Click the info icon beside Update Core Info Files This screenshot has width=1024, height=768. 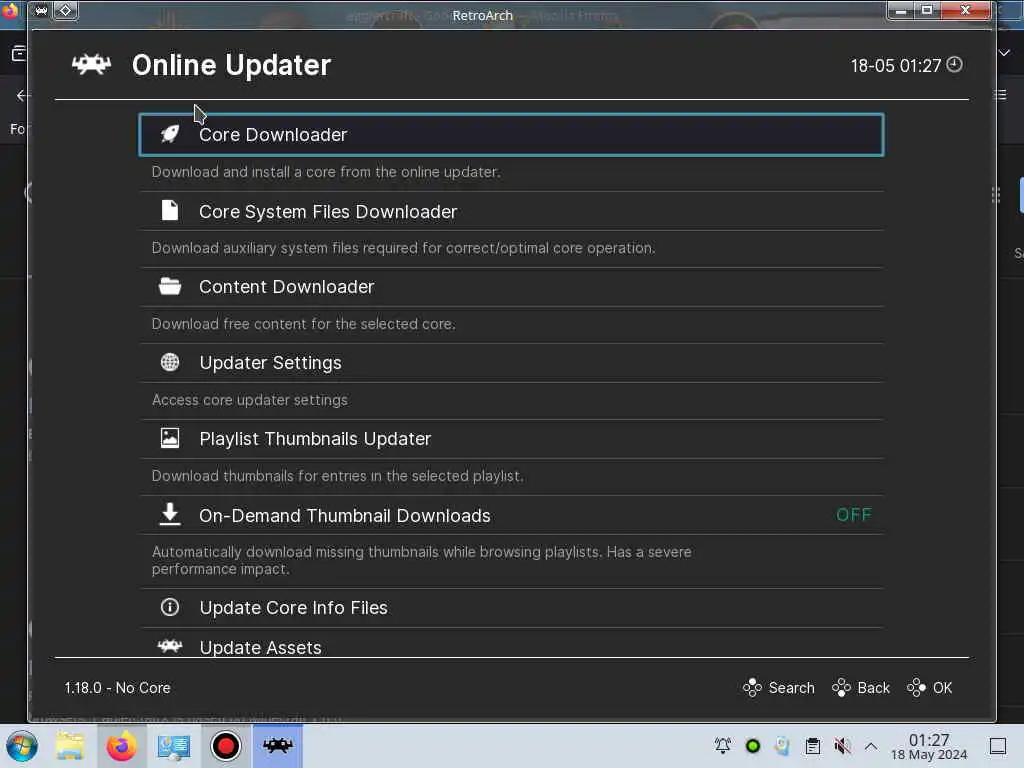(x=170, y=607)
